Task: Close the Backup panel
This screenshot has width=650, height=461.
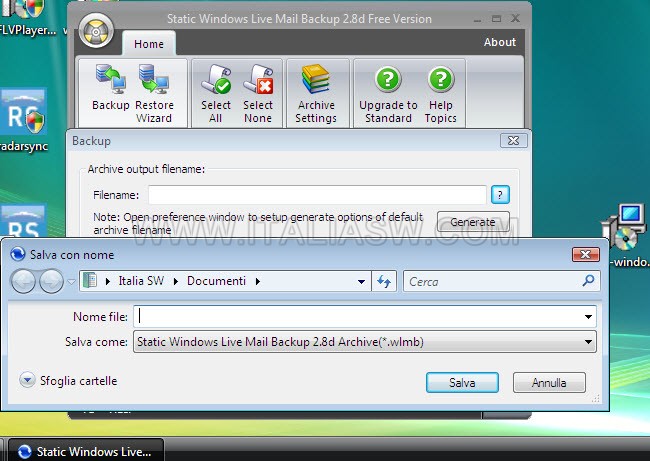Action: point(513,141)
